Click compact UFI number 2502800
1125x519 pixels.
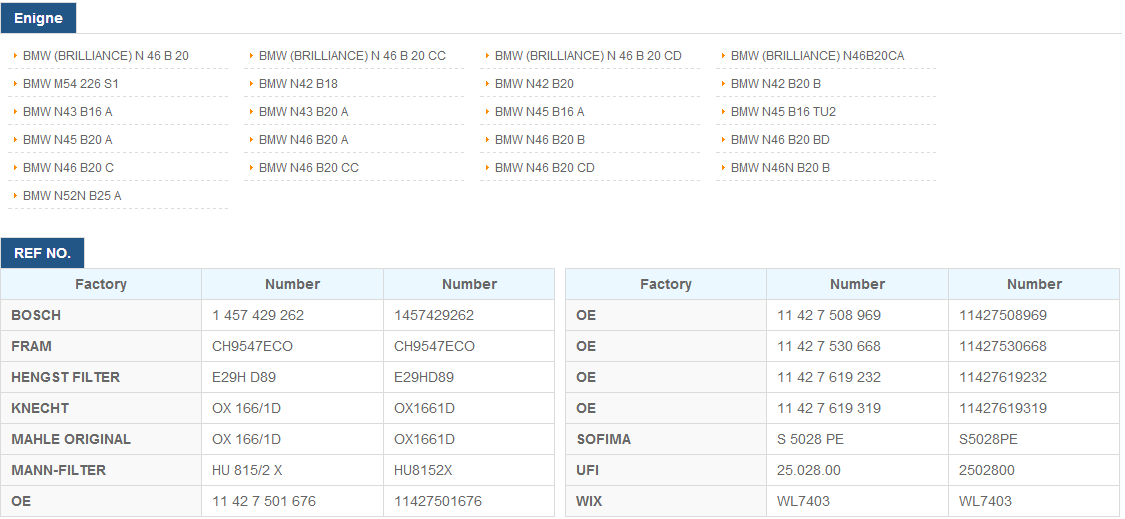tap(988, 470)
